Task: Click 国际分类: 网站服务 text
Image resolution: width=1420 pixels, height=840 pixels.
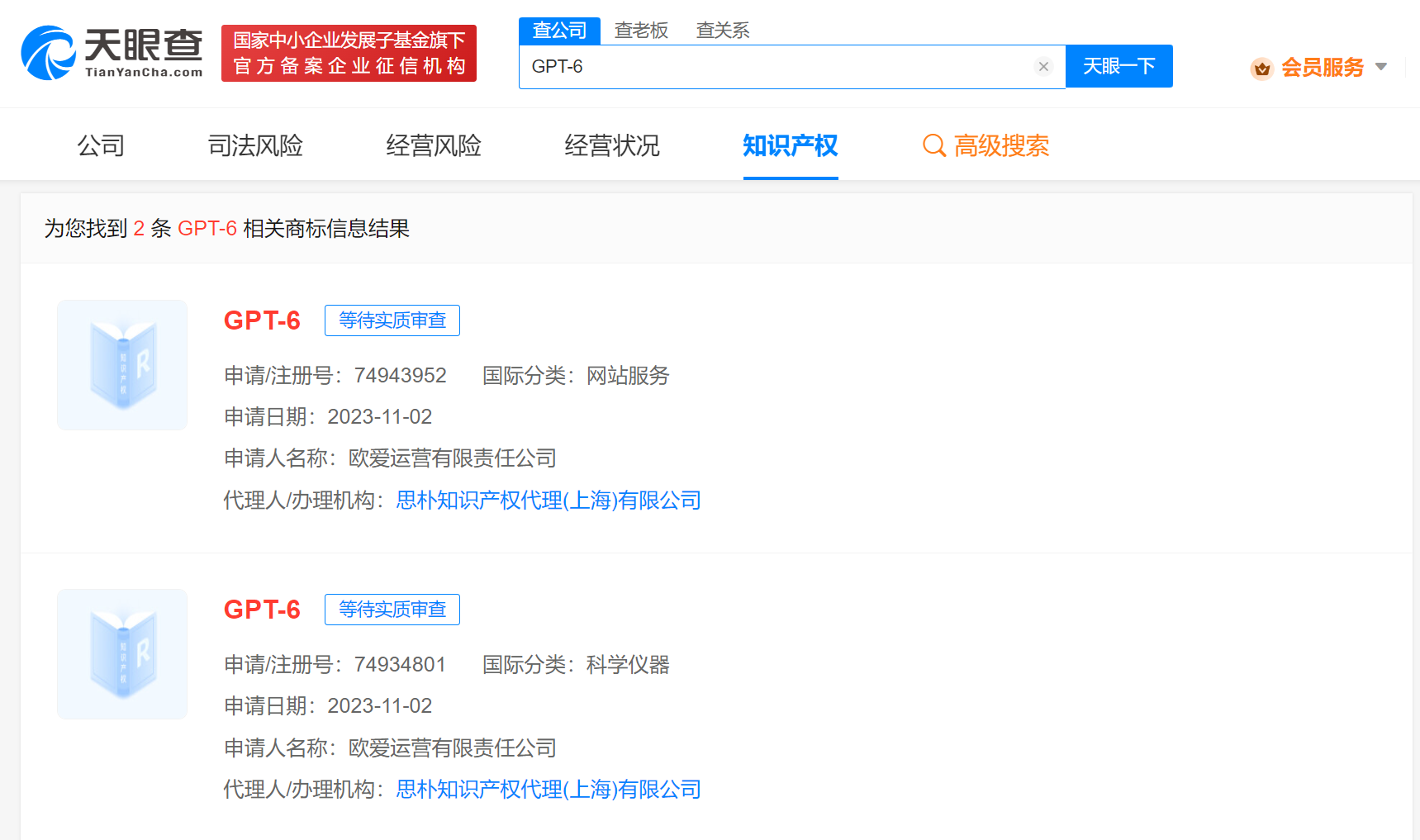Action: pos(576,376)
